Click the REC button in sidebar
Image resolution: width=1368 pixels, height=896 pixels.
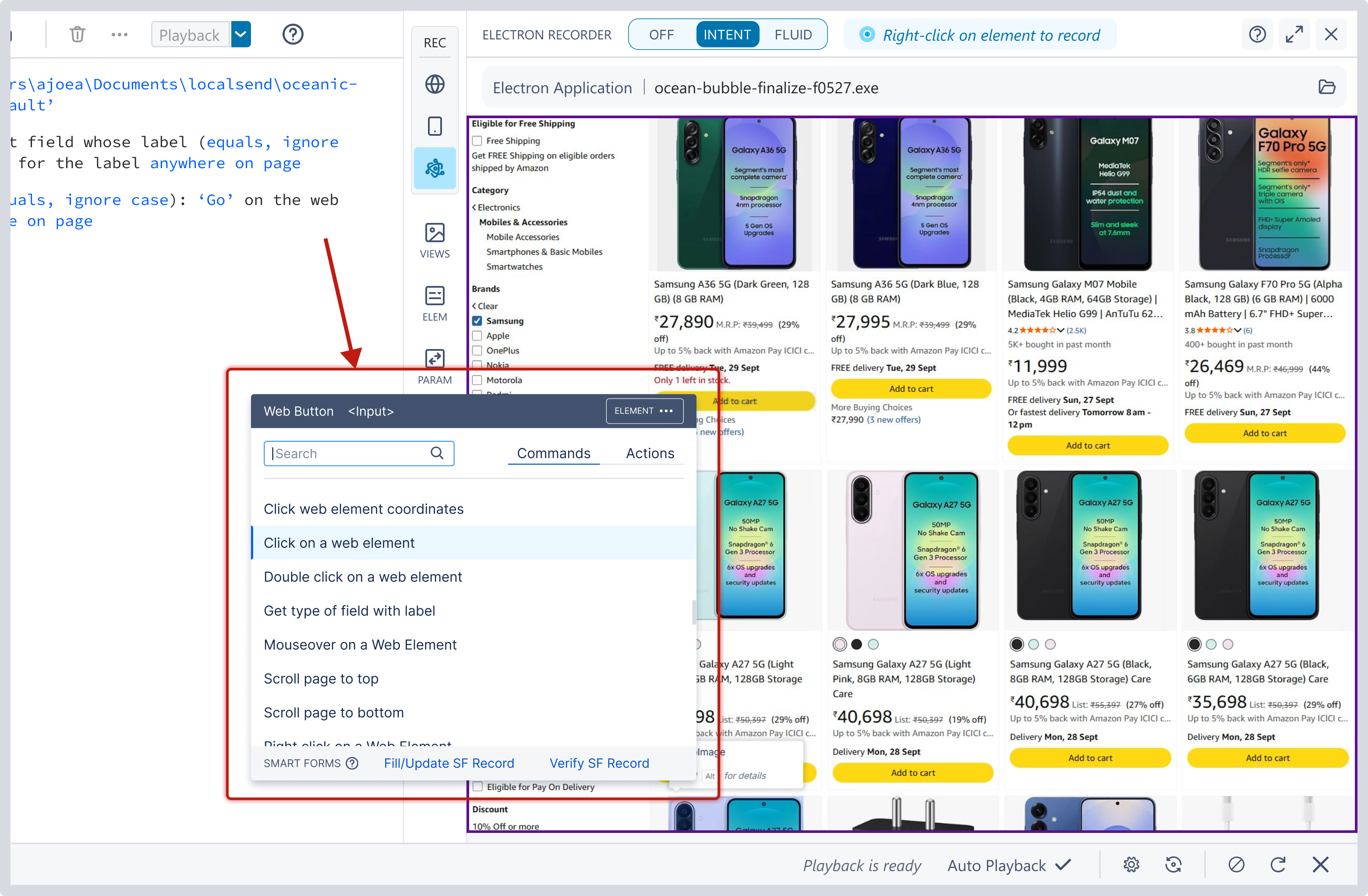click(435, 42)
